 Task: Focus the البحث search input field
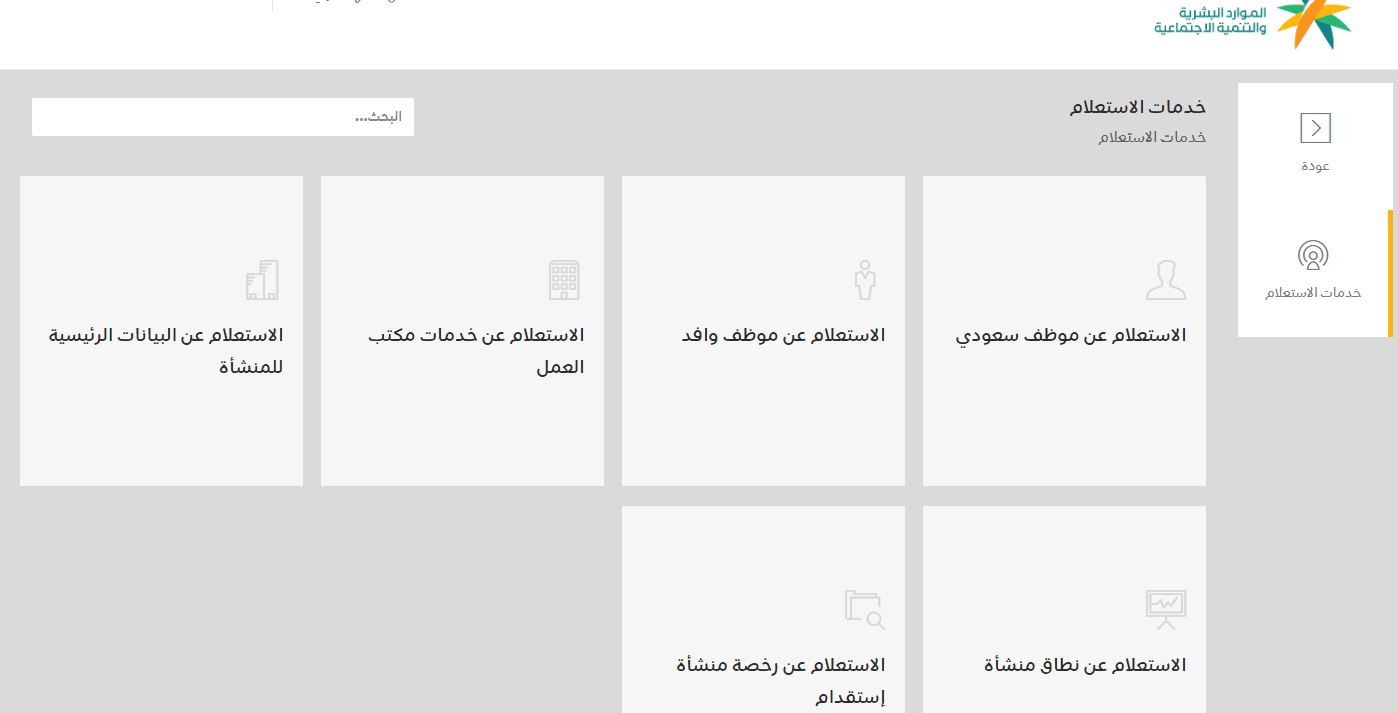click(x=222, y=117)
